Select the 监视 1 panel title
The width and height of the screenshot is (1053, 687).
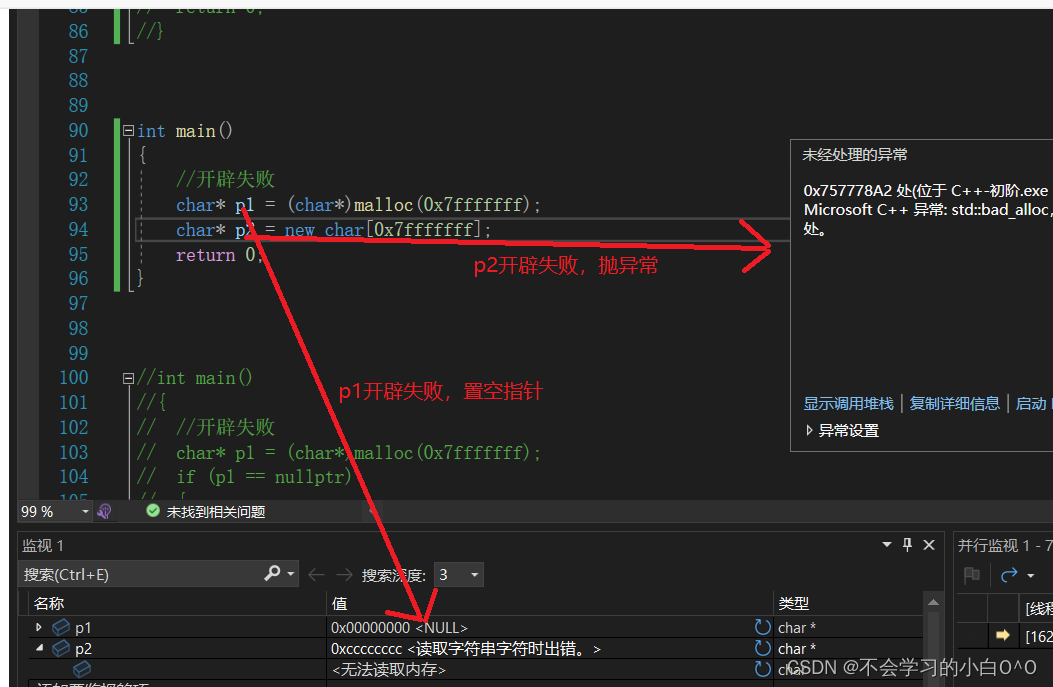click(x=42, y=545)
